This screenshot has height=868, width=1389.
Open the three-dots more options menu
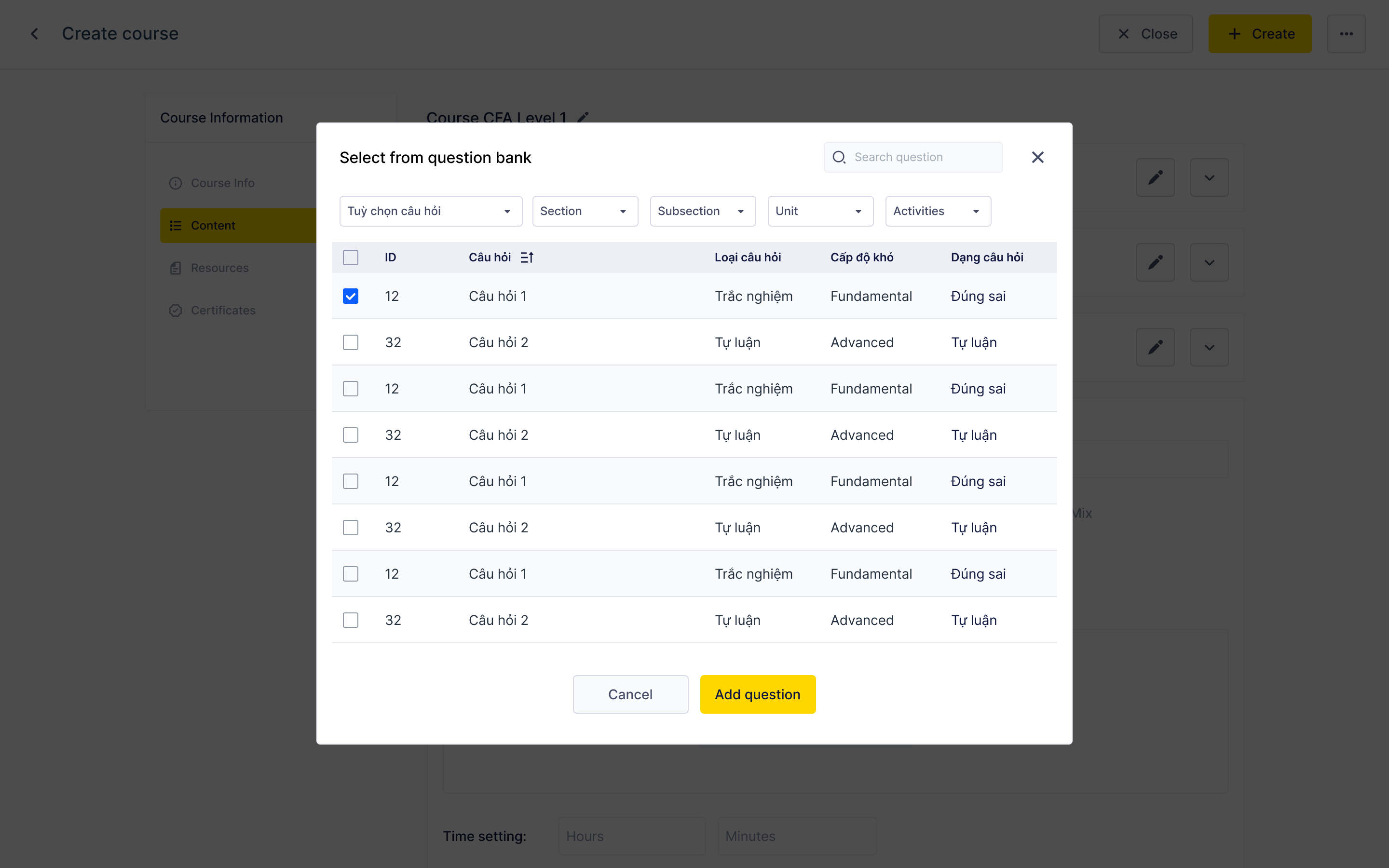point(1346,34)
